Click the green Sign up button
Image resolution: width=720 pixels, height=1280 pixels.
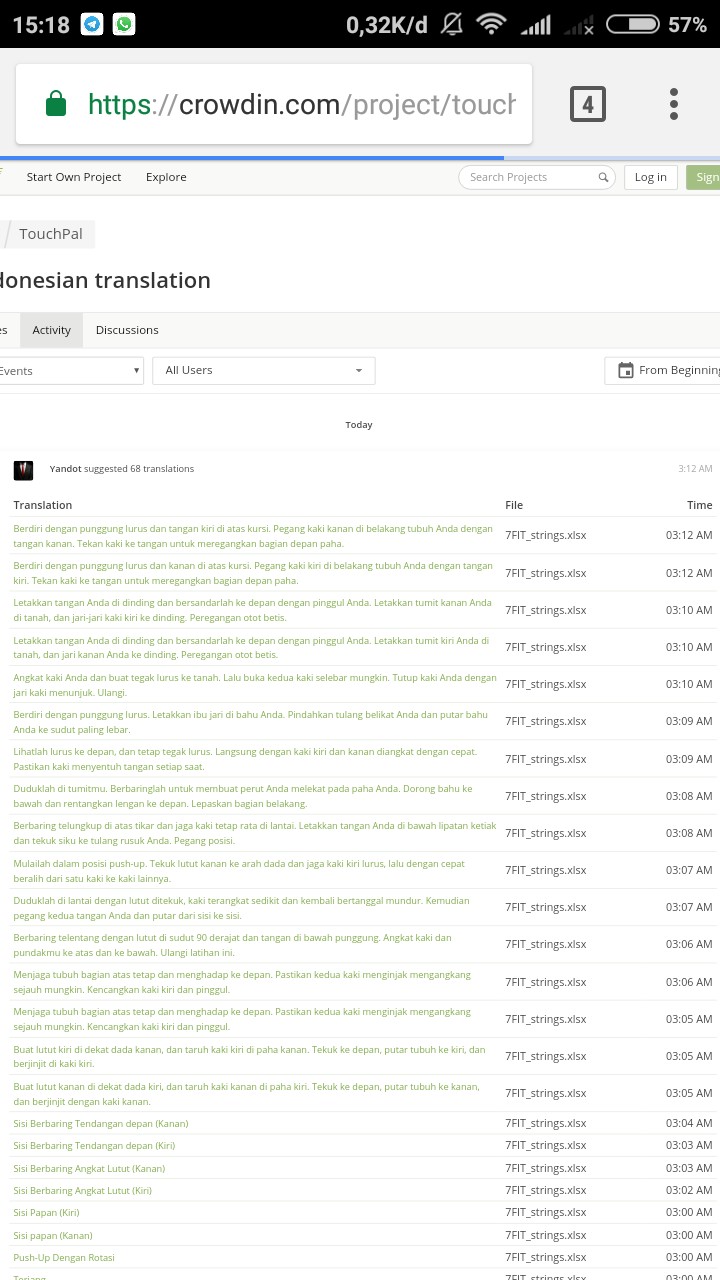coord(703,177)
